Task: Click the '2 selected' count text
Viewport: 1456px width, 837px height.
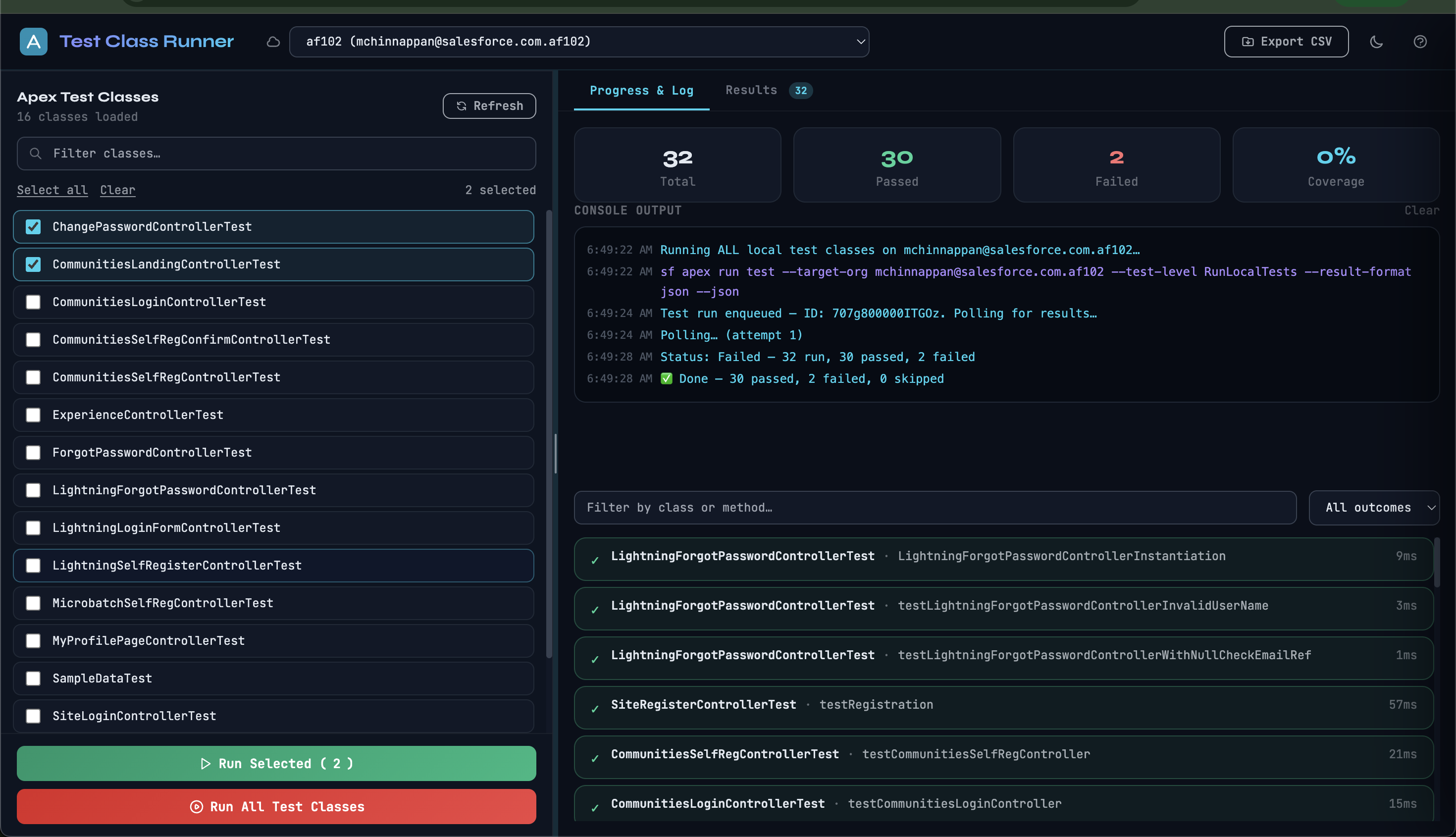Action: point(500,190)
